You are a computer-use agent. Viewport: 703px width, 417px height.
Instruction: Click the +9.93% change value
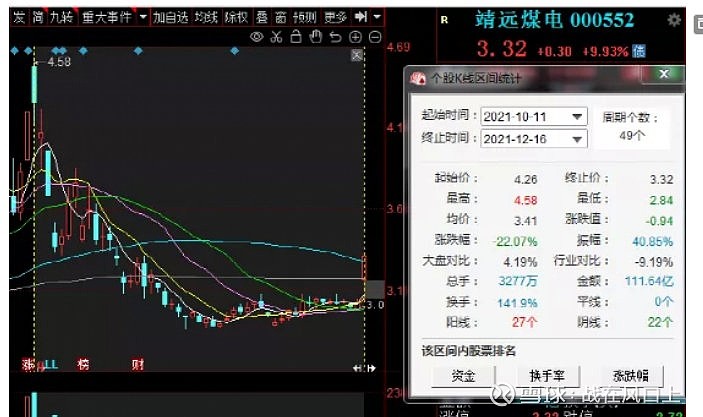pos(605,52)
